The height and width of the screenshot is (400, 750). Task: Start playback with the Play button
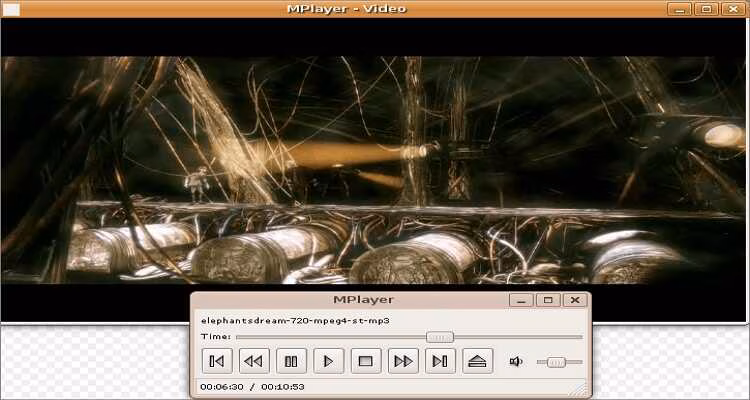(329, 361)
